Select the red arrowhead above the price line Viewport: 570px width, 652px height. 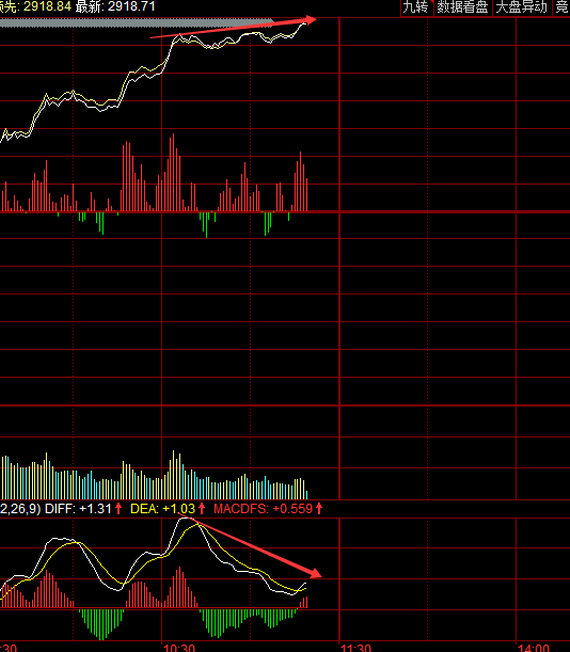tap(309, 20)
